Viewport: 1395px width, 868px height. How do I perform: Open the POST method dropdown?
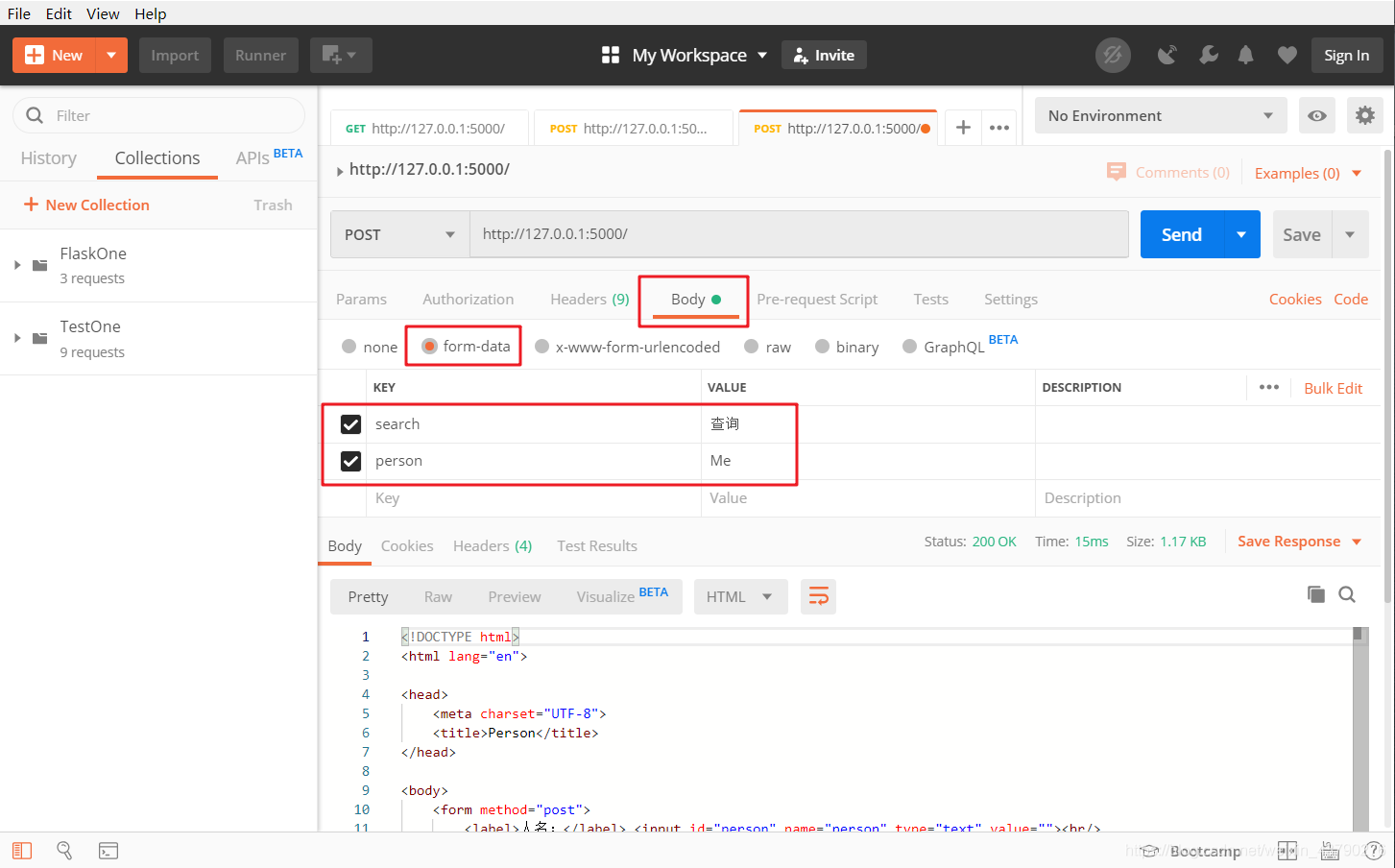(399, 234)
